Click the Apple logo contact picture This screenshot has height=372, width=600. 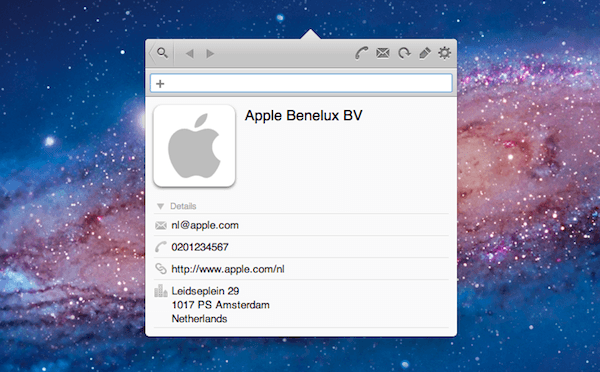(x=194, y=146)
